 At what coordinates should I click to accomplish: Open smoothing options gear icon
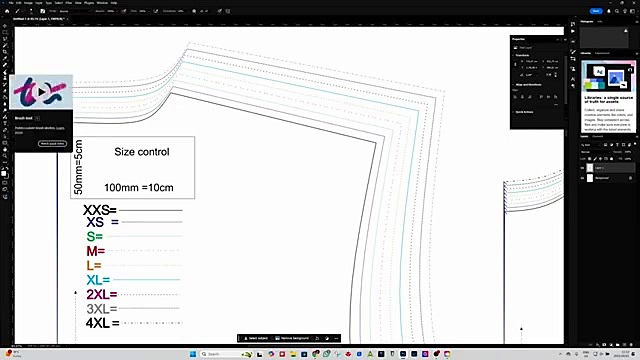(x=194, y=11)
